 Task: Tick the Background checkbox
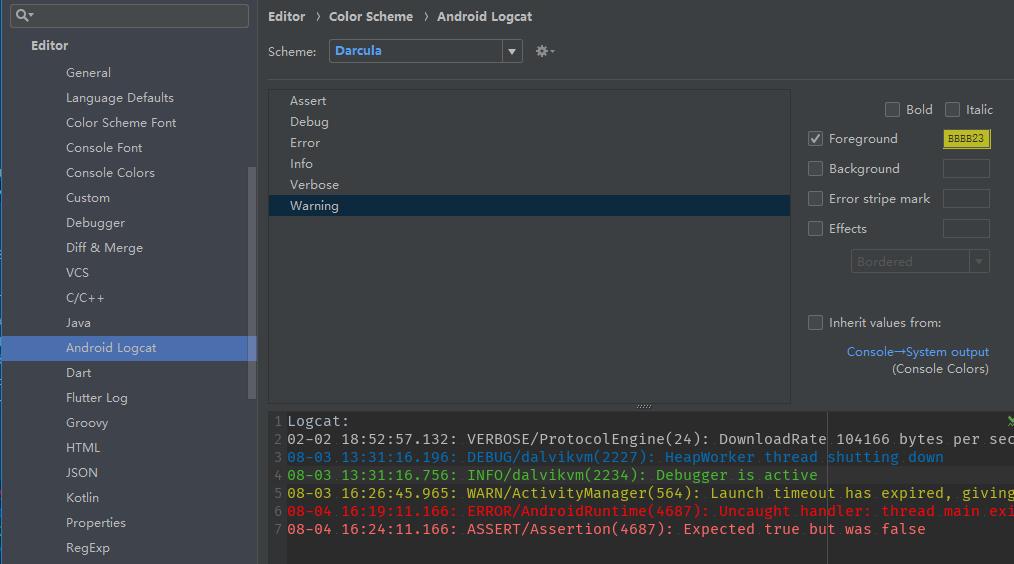point(816,169)
